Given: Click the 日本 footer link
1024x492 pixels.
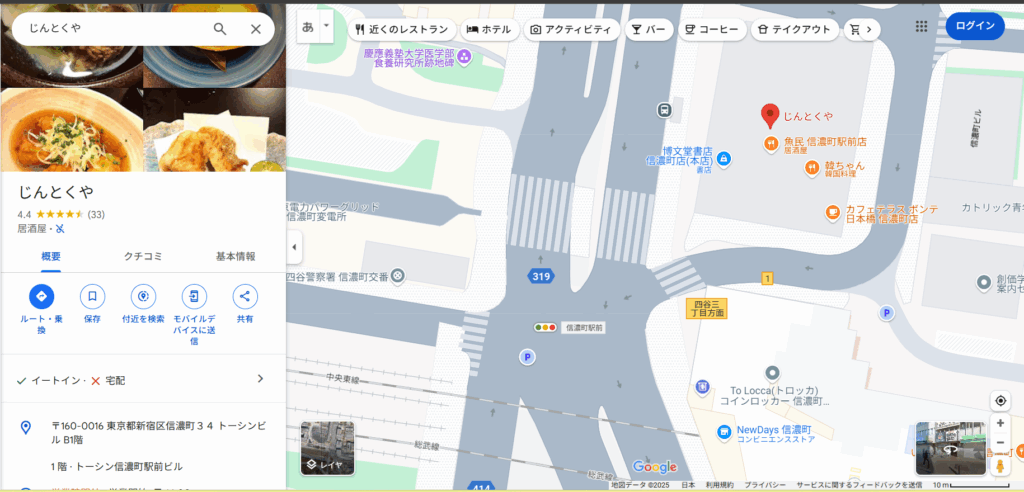Looking at the screenshot, I should (688, 485).
